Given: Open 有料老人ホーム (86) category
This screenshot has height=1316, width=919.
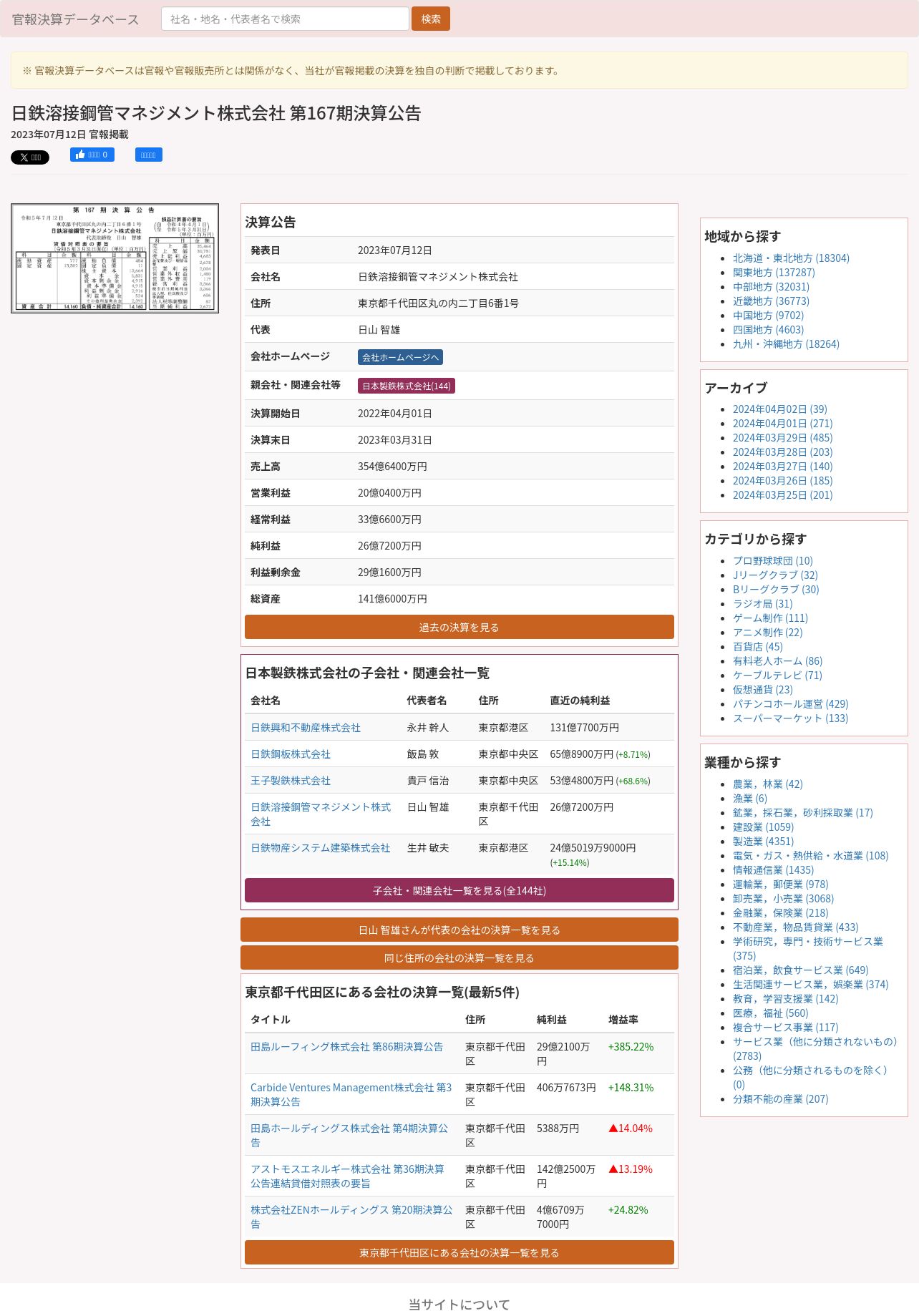Looking at the screenshot, I should pyautogui.click(x=778, y=661).
